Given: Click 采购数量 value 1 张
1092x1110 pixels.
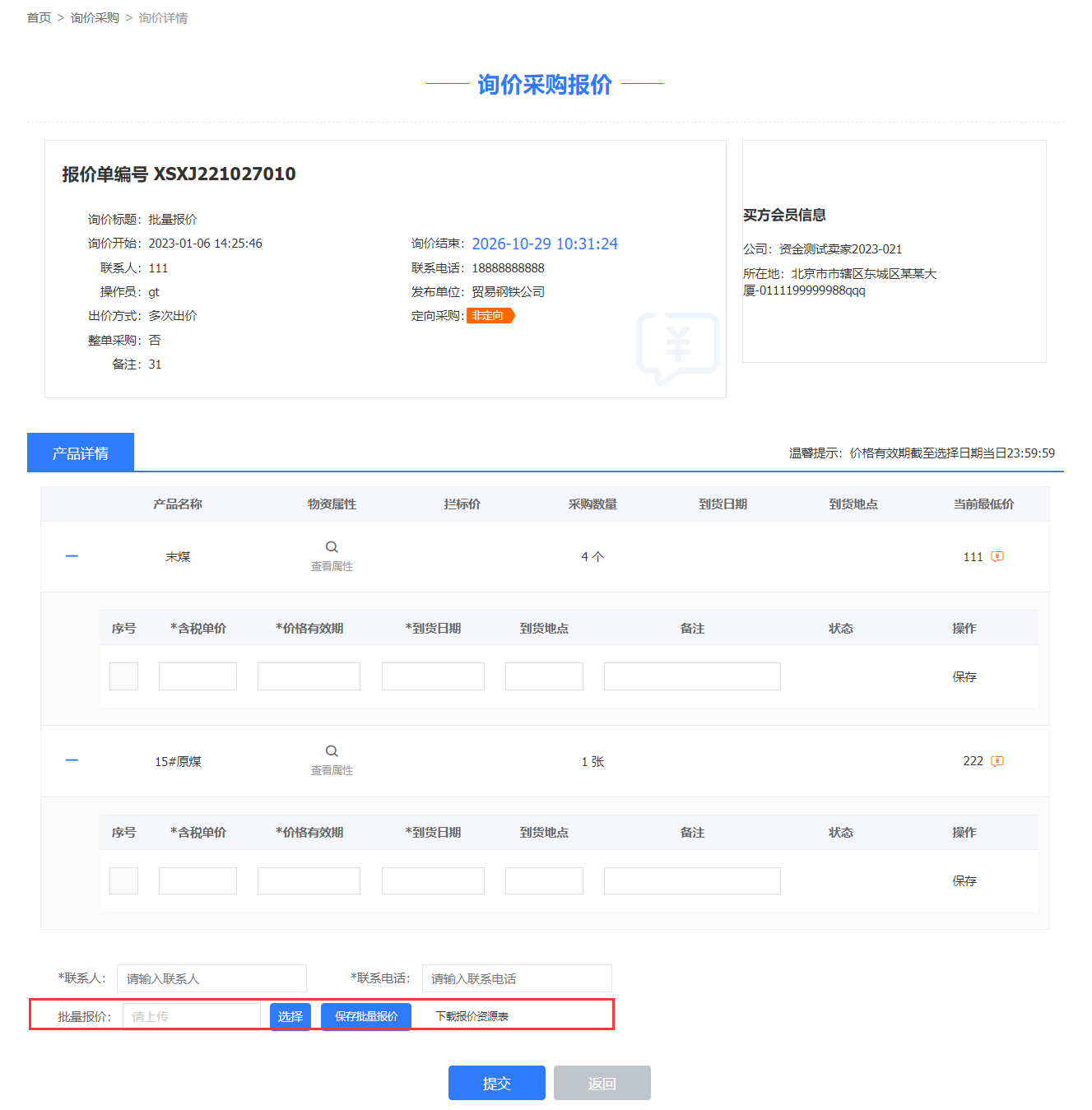Looking at the screenshot, I should pos(592,761).
